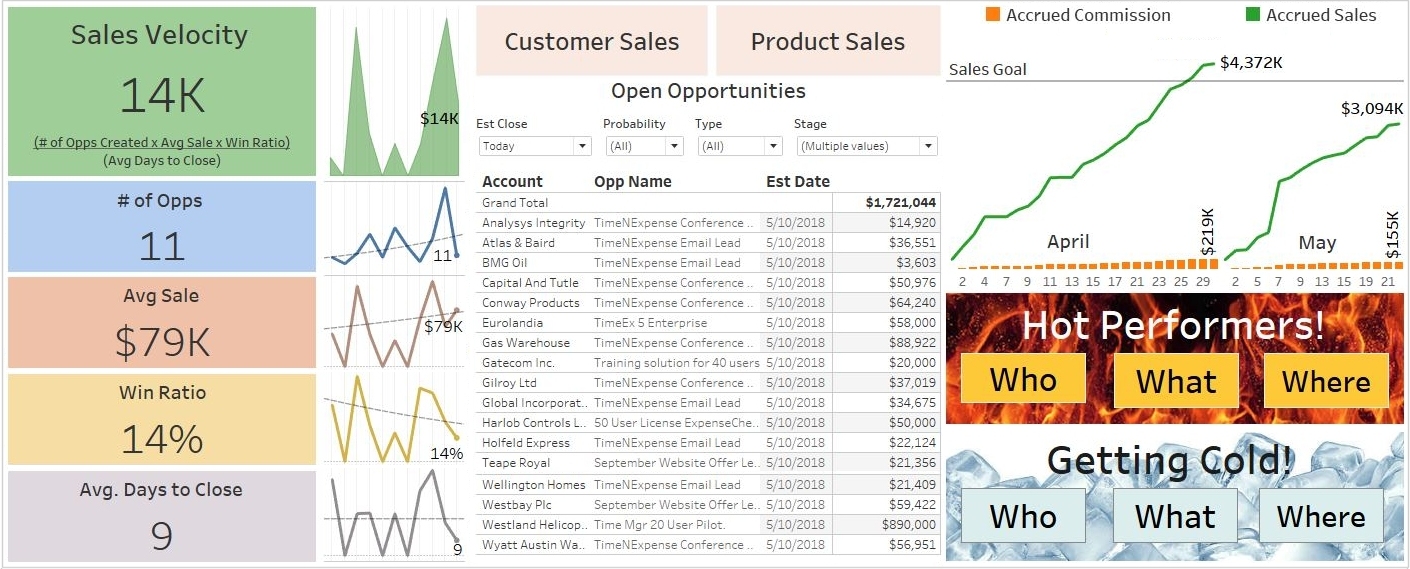Select the Grand Total row
The height and width of the screenshot is (569, 1410).
pyautogui.click(x=709, y=202)
